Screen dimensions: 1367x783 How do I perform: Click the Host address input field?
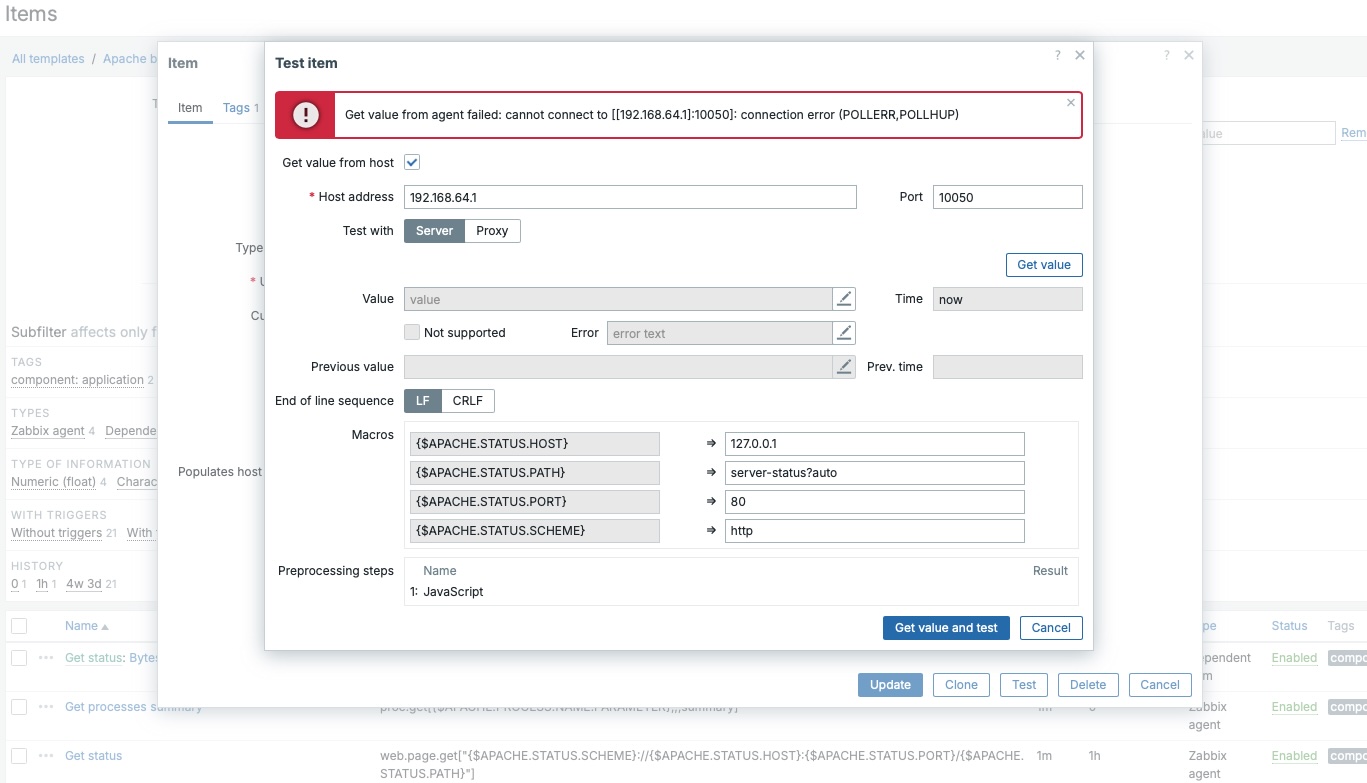point(630,197)
